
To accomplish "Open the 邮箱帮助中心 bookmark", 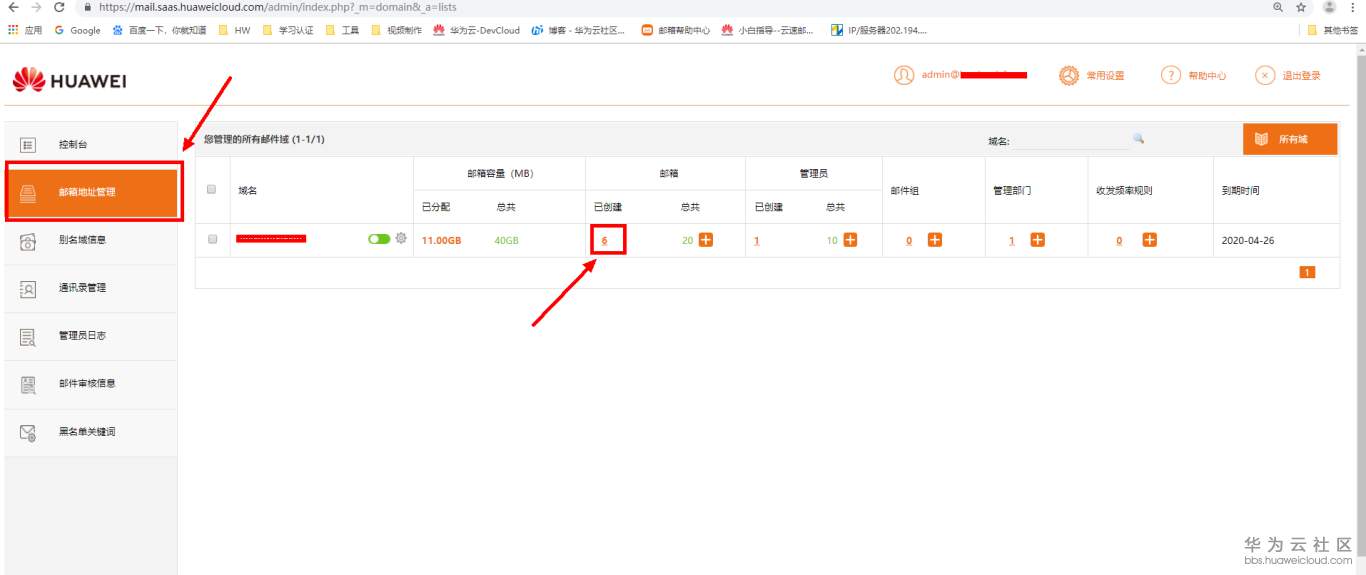I will (x=676, y=30).
